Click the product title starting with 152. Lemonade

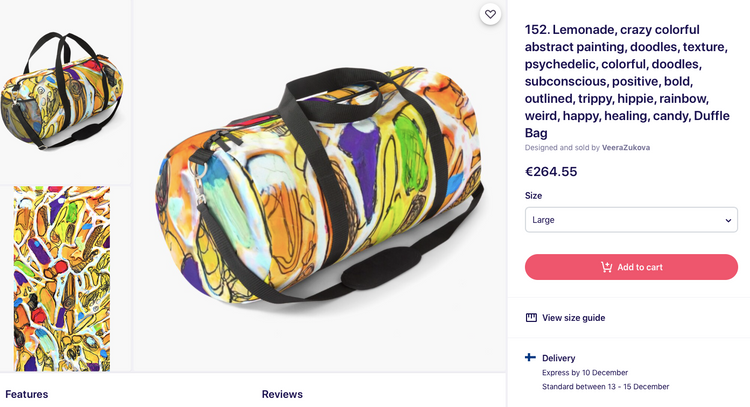click(x=628, y=80)
